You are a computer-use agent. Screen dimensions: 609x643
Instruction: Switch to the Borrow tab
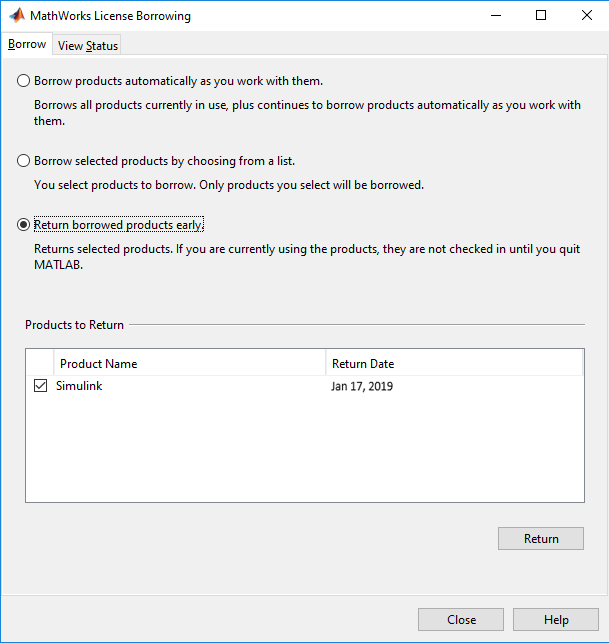[27, 45]
